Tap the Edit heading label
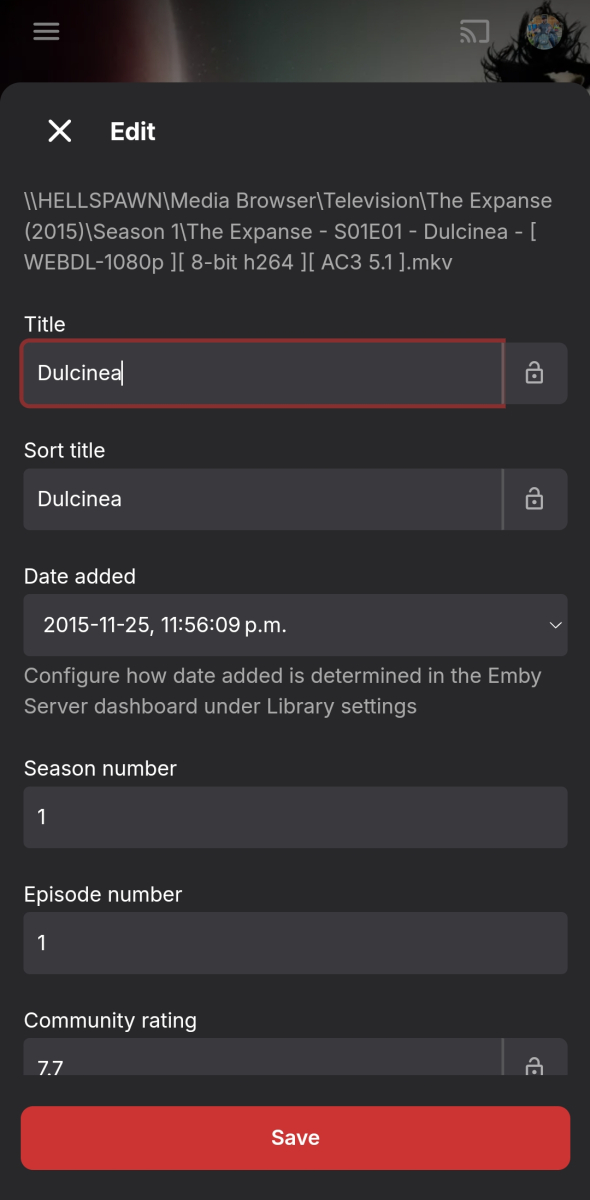This screenshot has height=1200, width=590. pos(132,131)
